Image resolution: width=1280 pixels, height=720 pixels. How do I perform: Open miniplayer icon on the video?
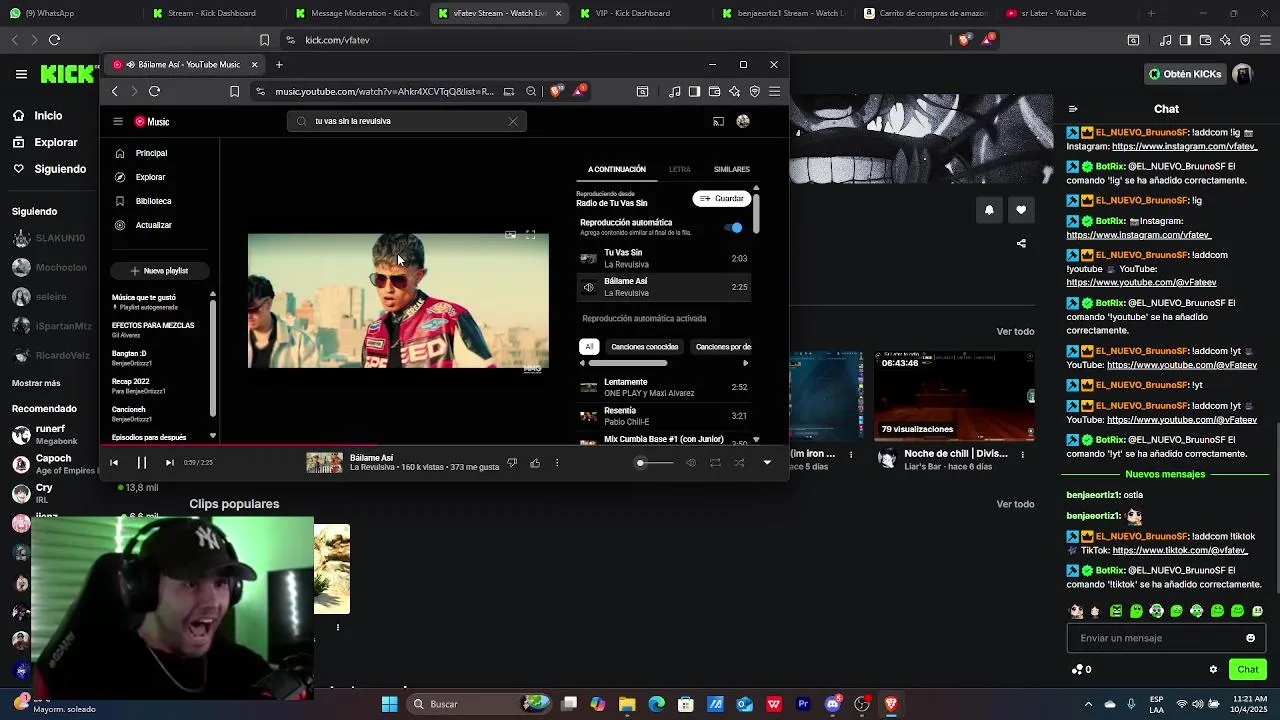pyautogui.click(x=510, y=235)
